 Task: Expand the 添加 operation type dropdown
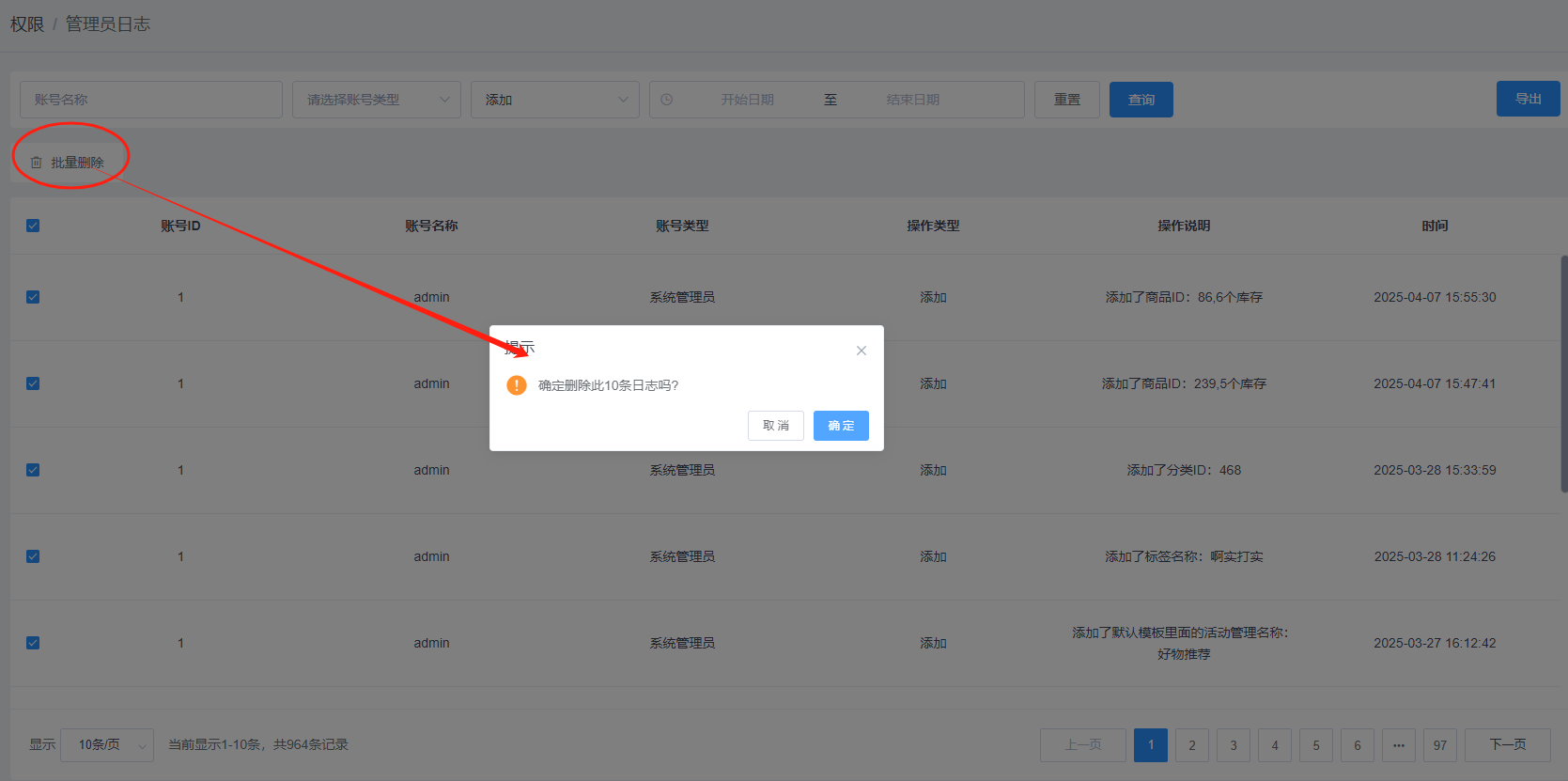554,100
